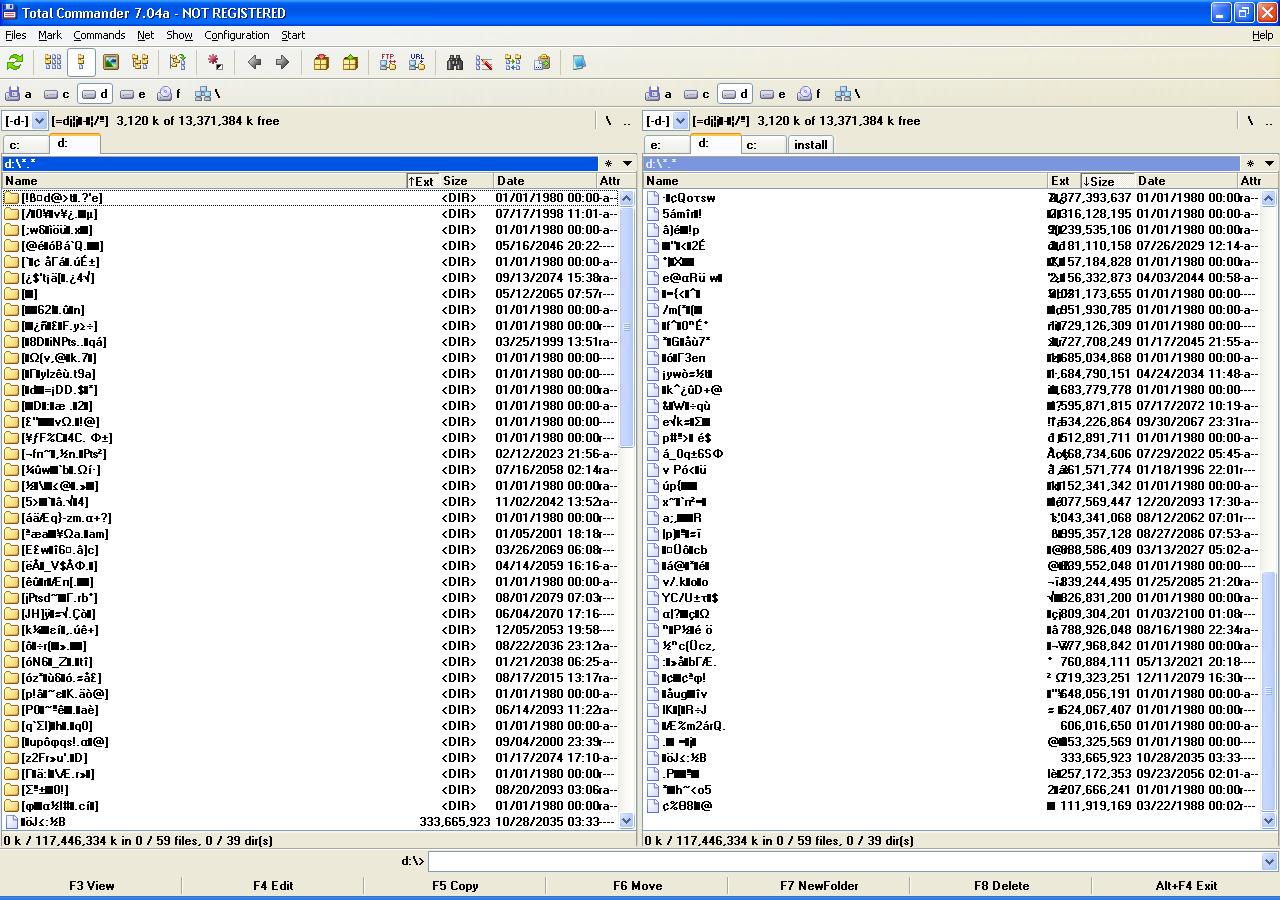
Task: Open right panel directory history arrow
Action: coord(1269,163)
